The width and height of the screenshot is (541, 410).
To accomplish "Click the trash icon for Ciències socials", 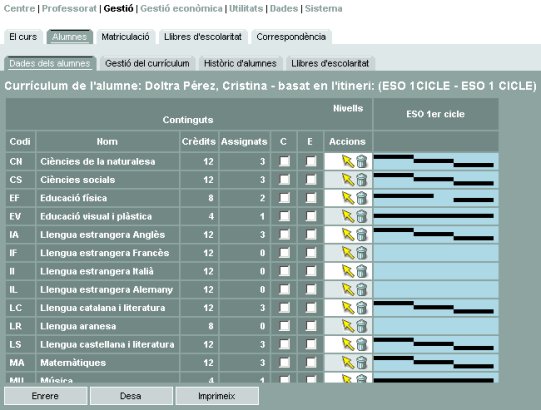I will click(361, 179).
